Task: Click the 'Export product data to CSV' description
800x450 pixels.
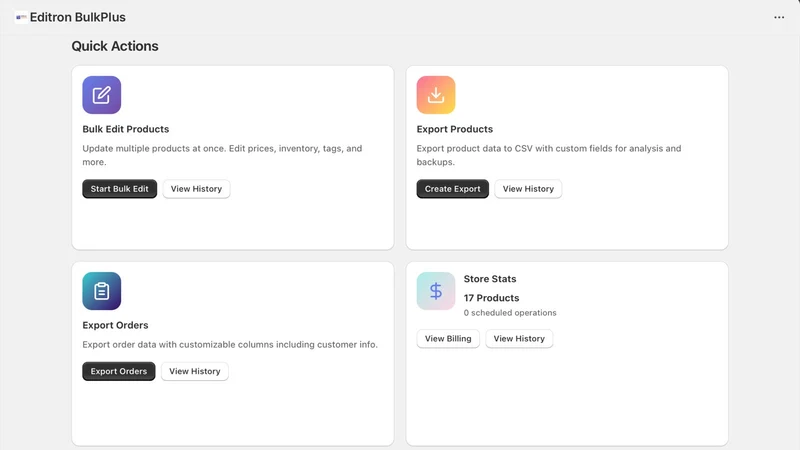Action: point(548,155)
